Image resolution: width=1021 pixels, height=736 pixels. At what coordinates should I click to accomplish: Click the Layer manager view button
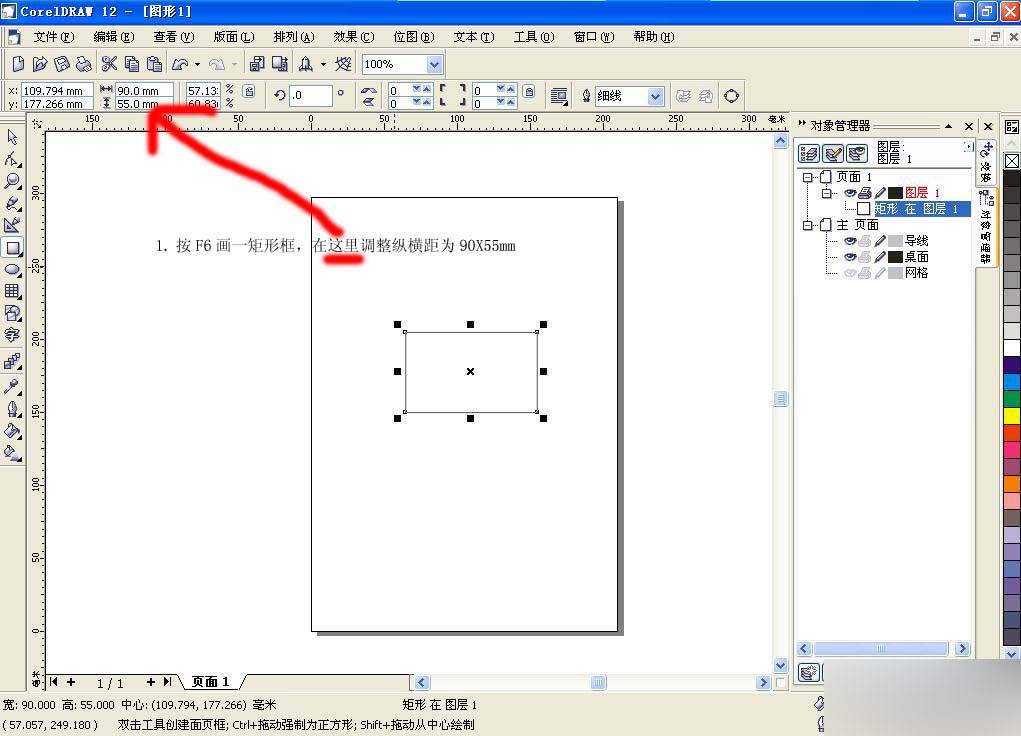coord(856,154)
